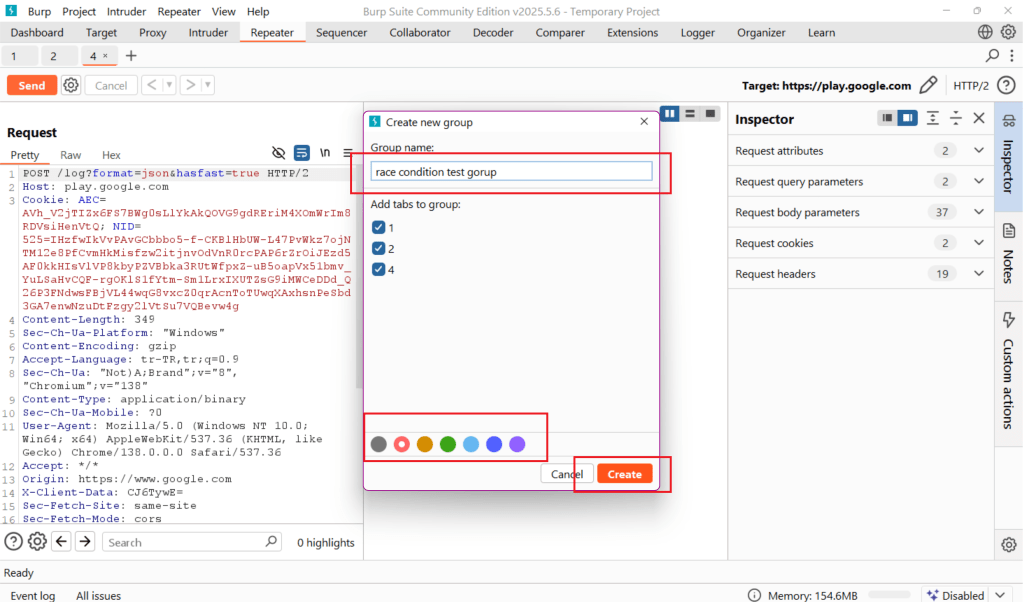
Task: Open the HTTP/2 protocol dropdown
Action: (x=971, y=85)
